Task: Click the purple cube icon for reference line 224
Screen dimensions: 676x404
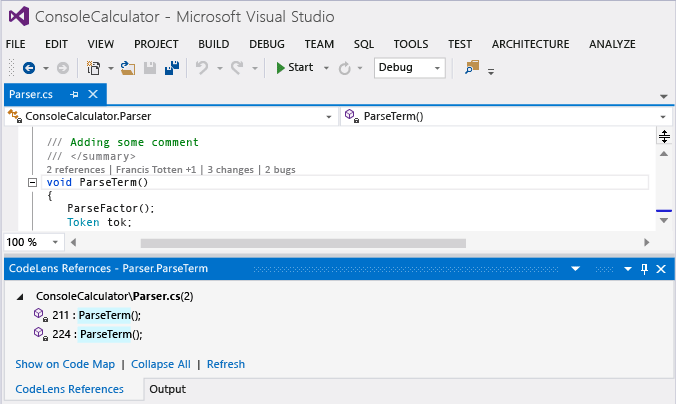Action: point(40,334)
